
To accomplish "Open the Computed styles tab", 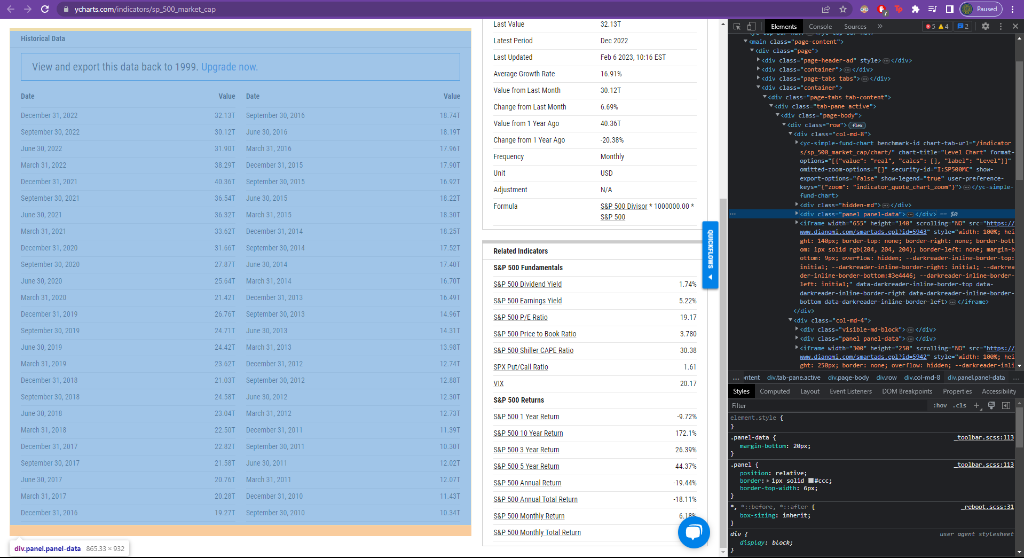I will [775, 391].
